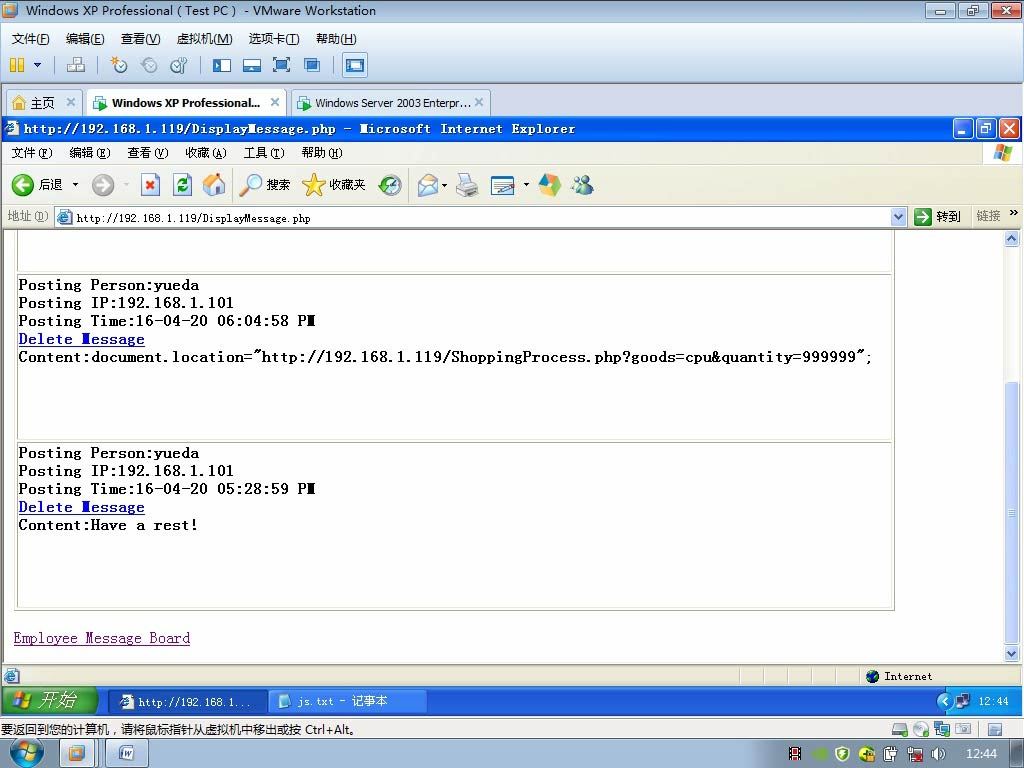Screen dimensions: 1024x768
Task: Switch to VMware Unity mode icon
Action: coord(312,65)
